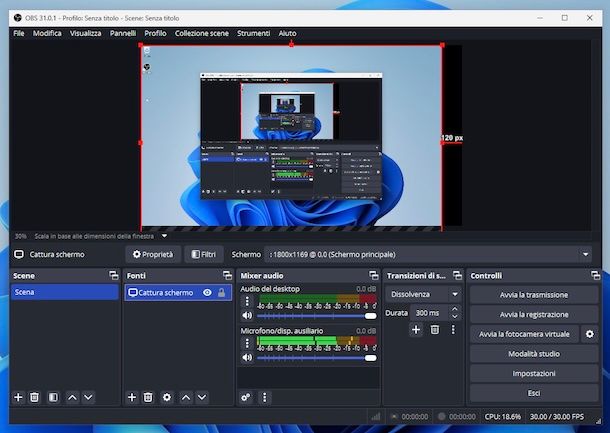Move source down in Fonti panel

point(202,397)
